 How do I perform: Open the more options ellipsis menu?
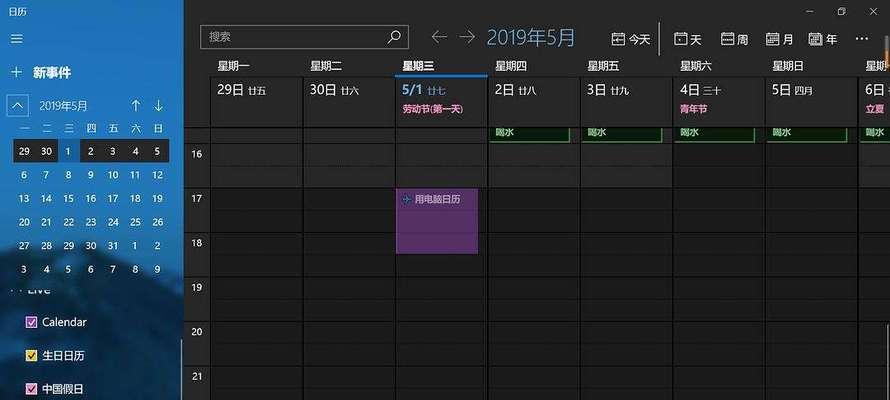(862, 38)
